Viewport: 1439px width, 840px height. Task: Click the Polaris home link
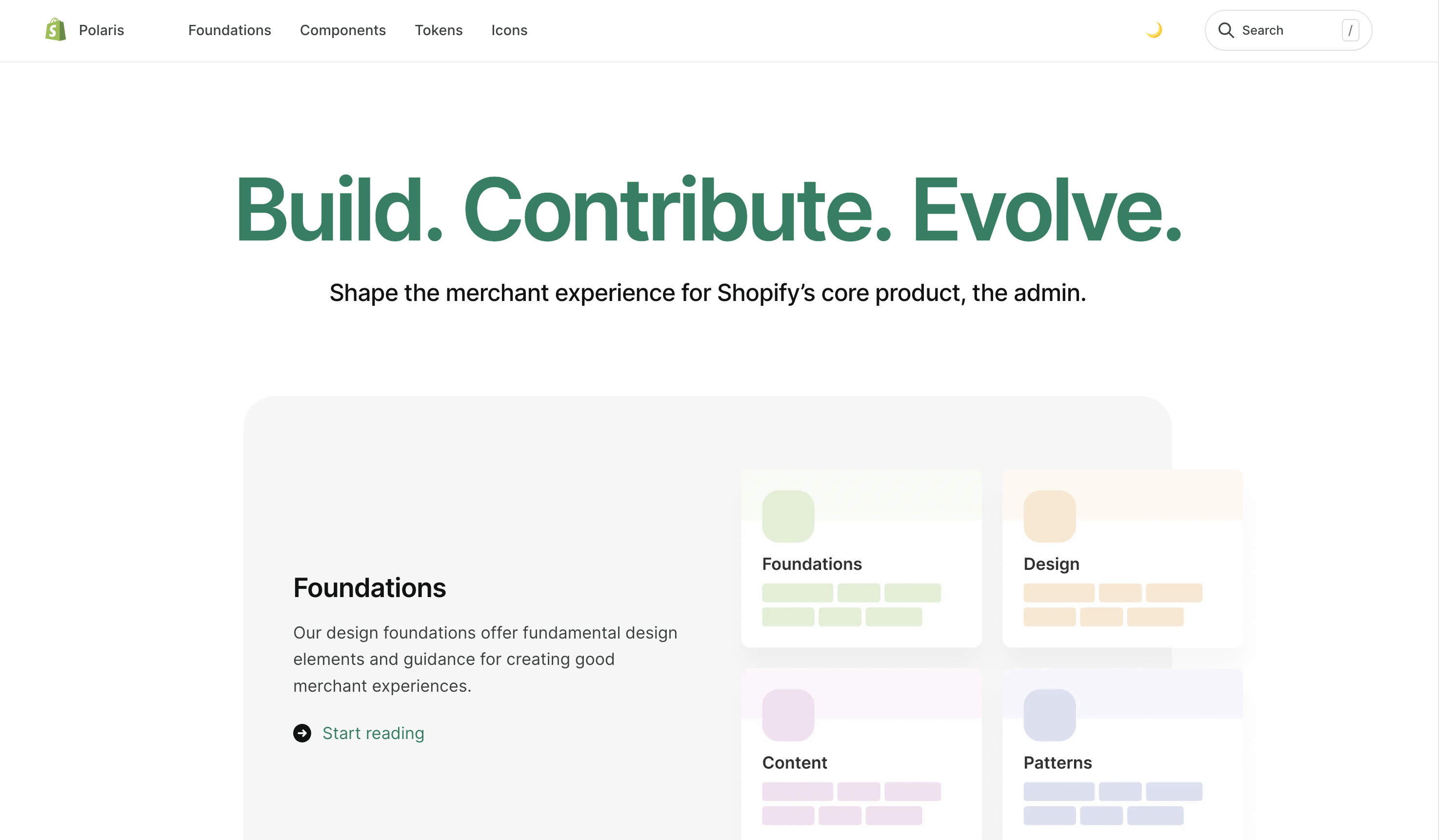pyautogui.click(x=101, y=30)
